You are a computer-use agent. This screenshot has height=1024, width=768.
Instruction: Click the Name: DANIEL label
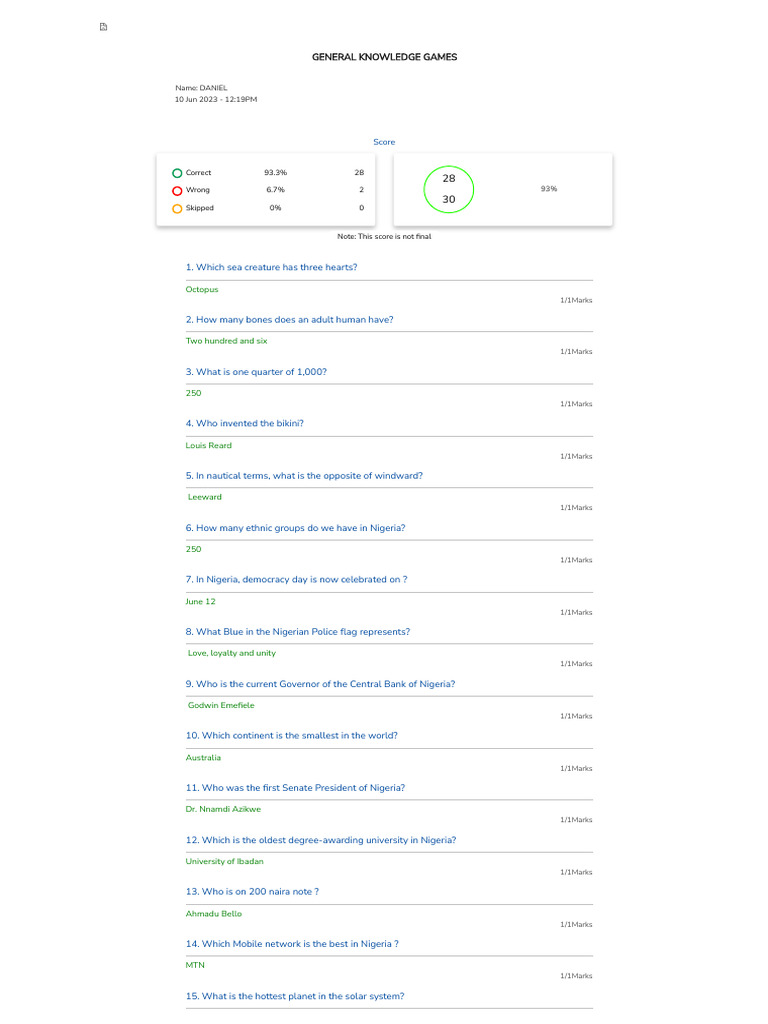pos(201,88)
